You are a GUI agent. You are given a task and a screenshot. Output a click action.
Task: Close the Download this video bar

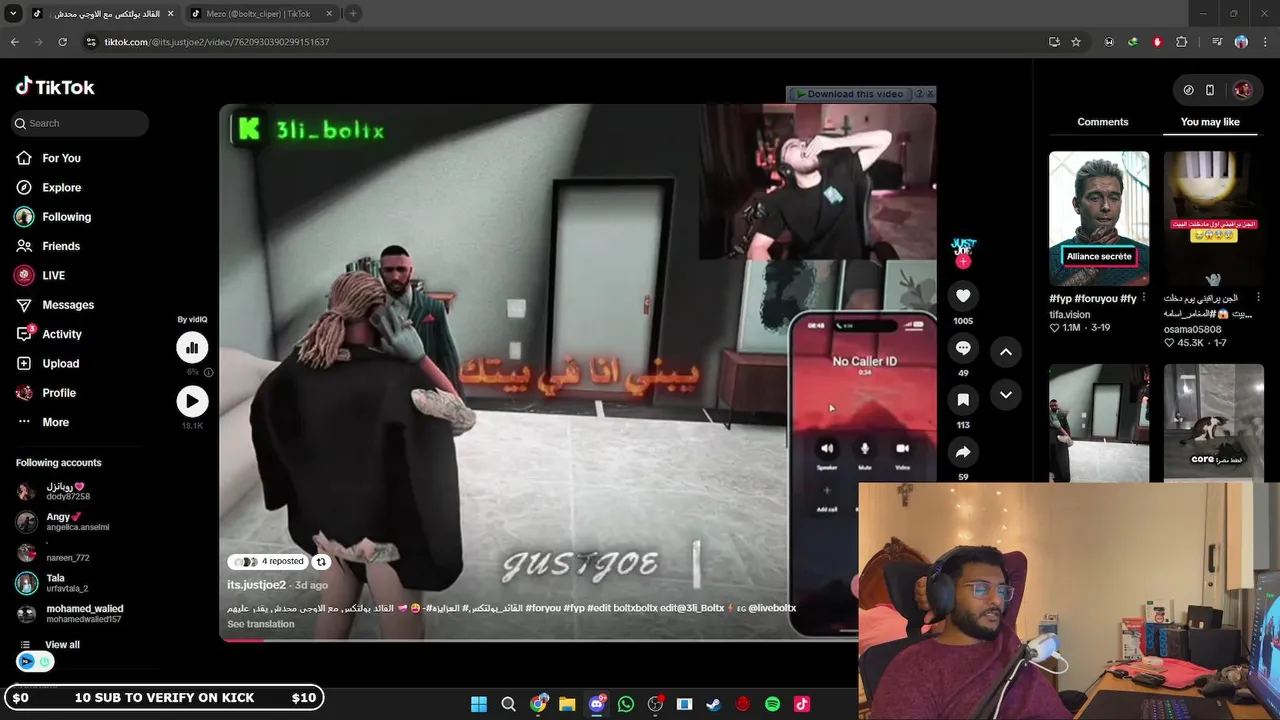930,94
